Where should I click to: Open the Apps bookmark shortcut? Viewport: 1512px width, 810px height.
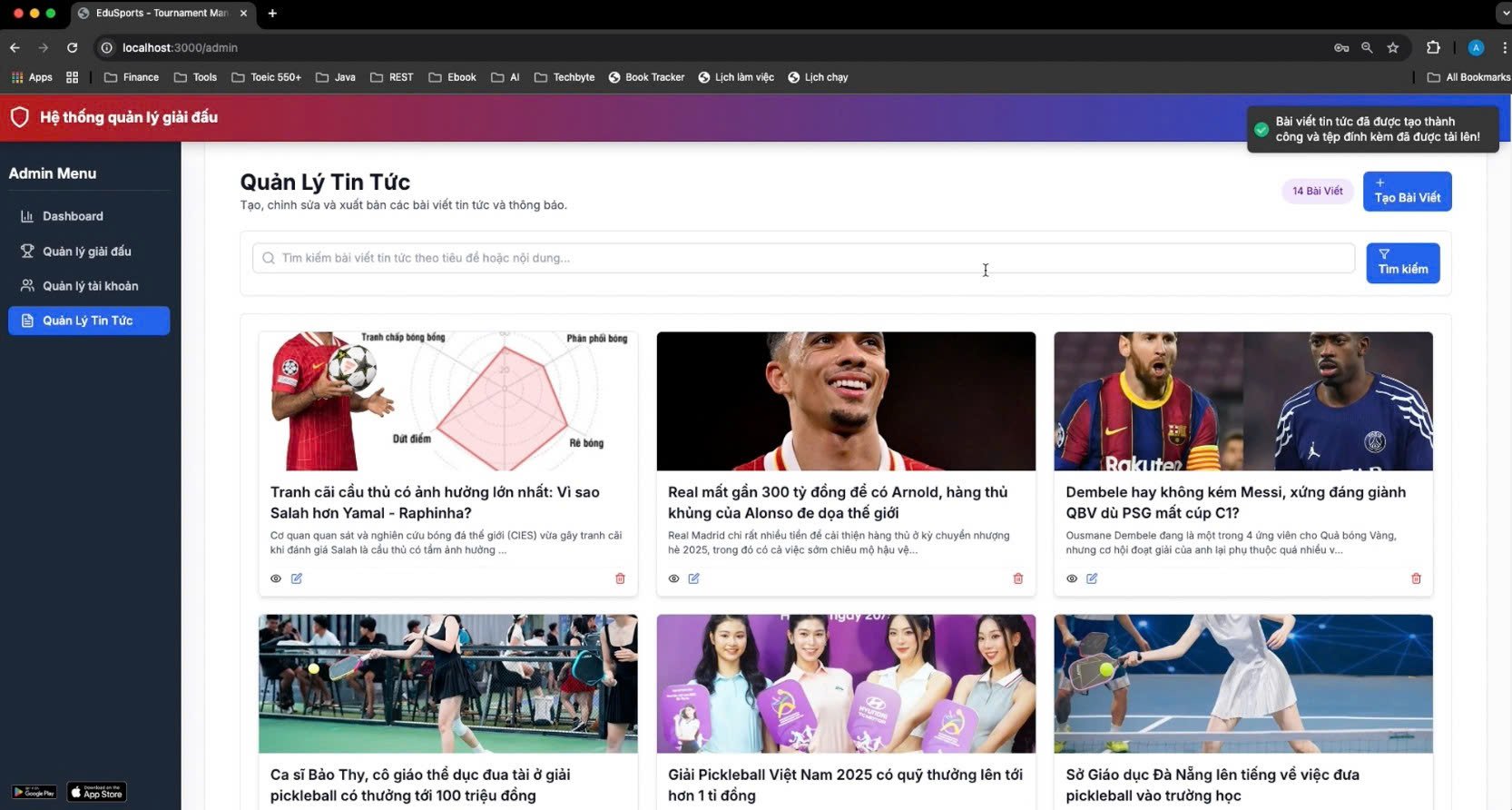(32, 77)
